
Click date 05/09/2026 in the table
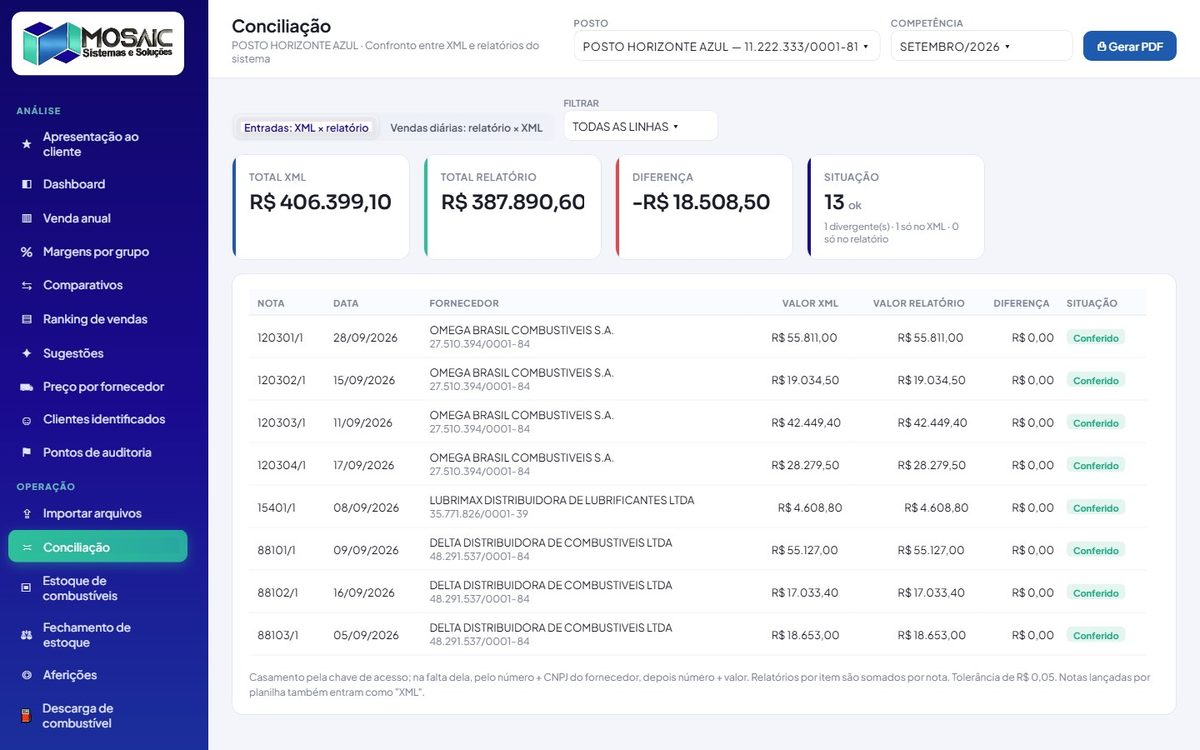tap(366, 635)
